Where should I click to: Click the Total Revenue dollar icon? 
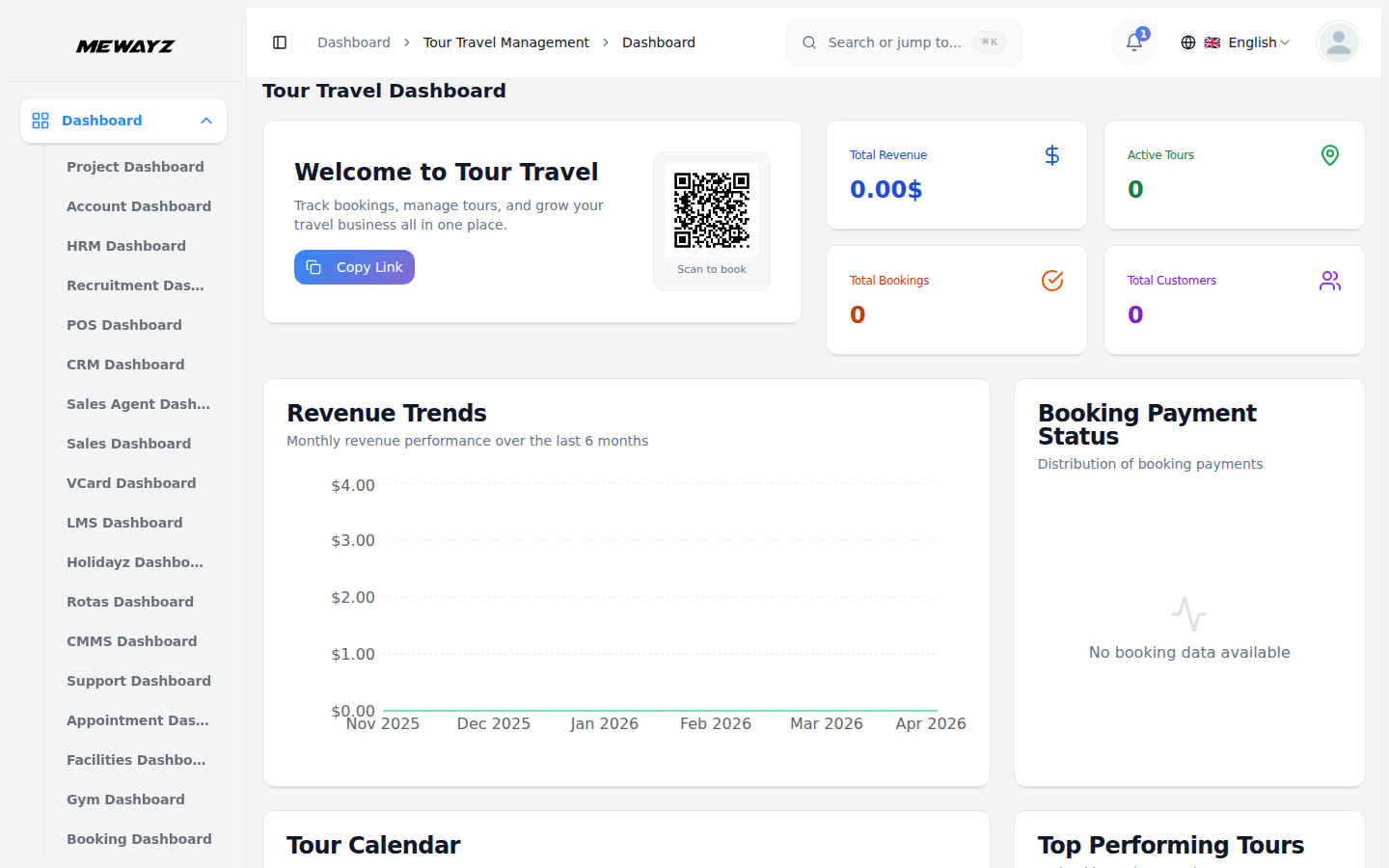[x=1051, y=154]
